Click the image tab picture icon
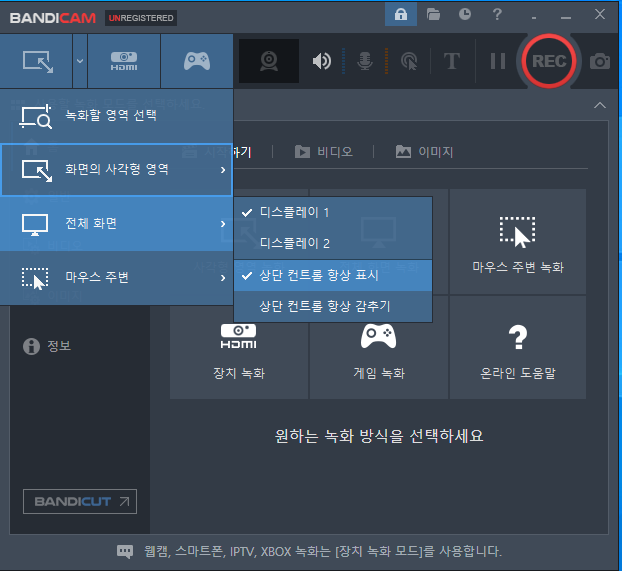 (x=403, y=152)
